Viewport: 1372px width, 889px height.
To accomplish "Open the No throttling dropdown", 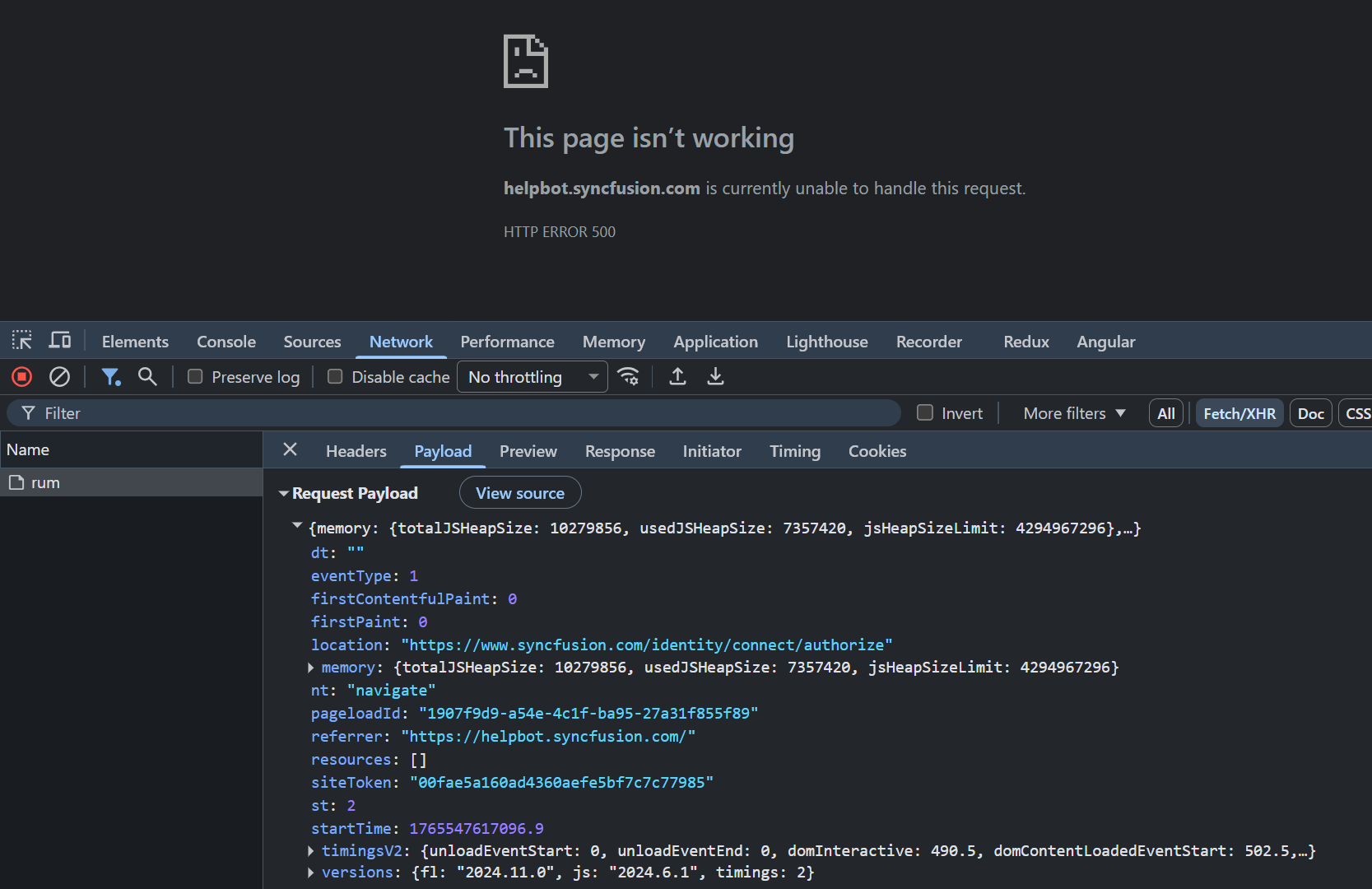I will [532, 377].
